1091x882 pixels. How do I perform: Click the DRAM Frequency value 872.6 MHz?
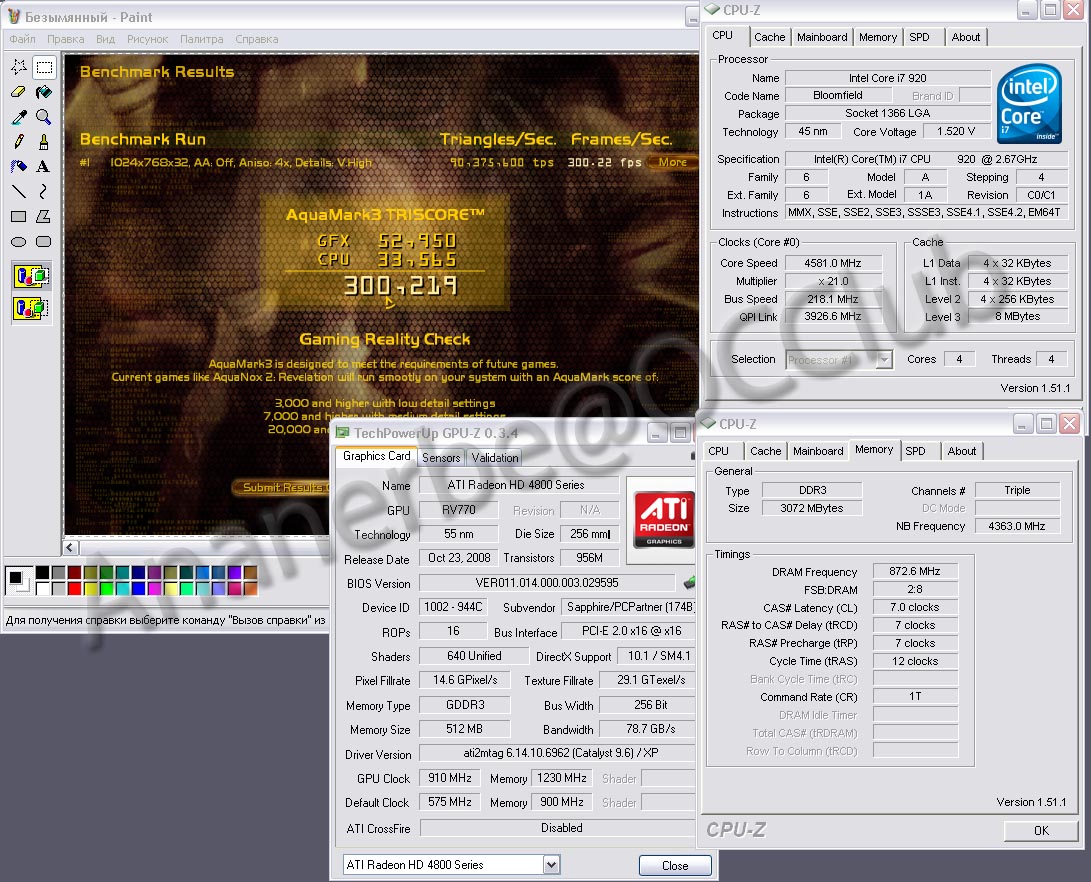[915, 571]
